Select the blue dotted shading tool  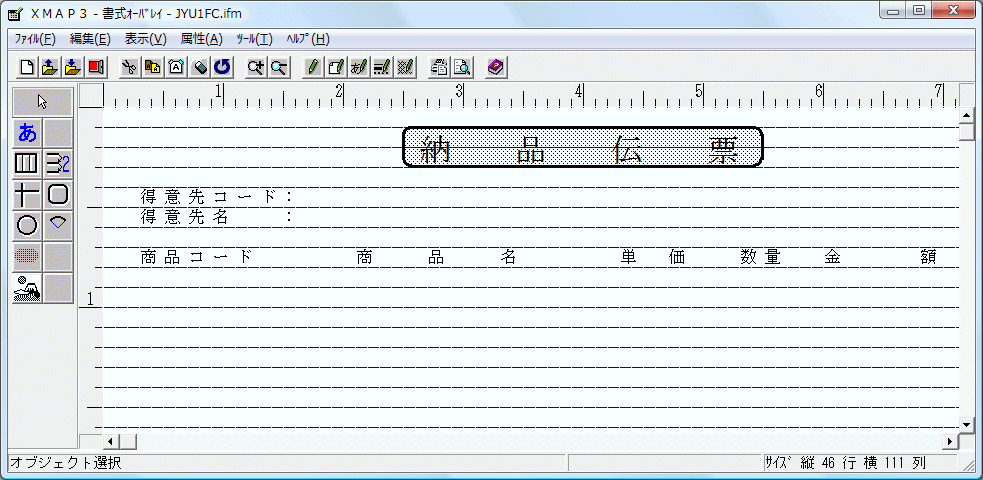(28, 256)
